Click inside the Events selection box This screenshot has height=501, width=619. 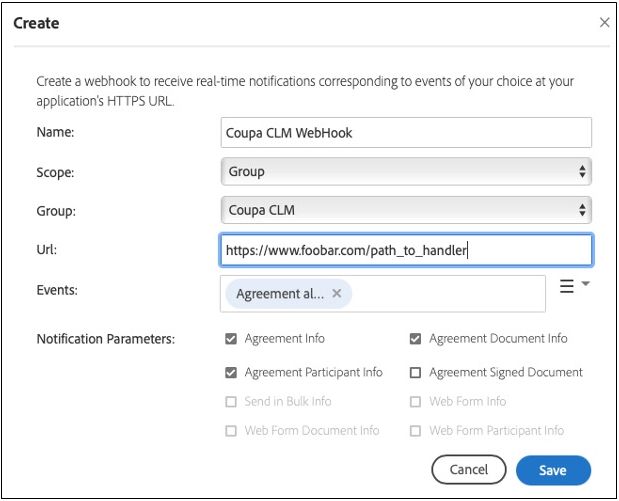click(x=383, y=294)
